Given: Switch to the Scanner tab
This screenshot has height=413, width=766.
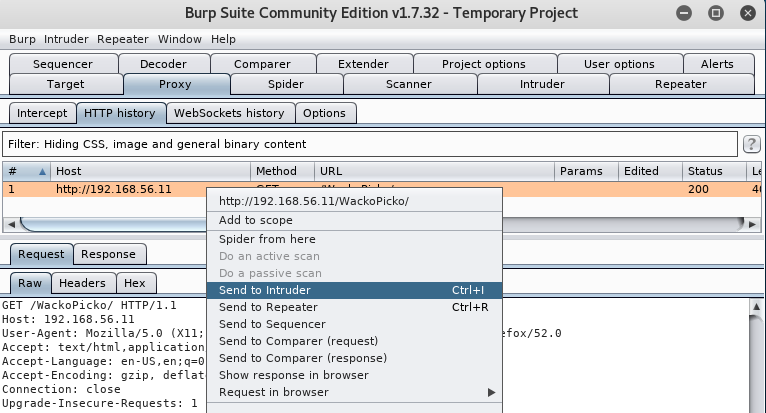Looking at the screenshot, I should [x=409, y=84].
